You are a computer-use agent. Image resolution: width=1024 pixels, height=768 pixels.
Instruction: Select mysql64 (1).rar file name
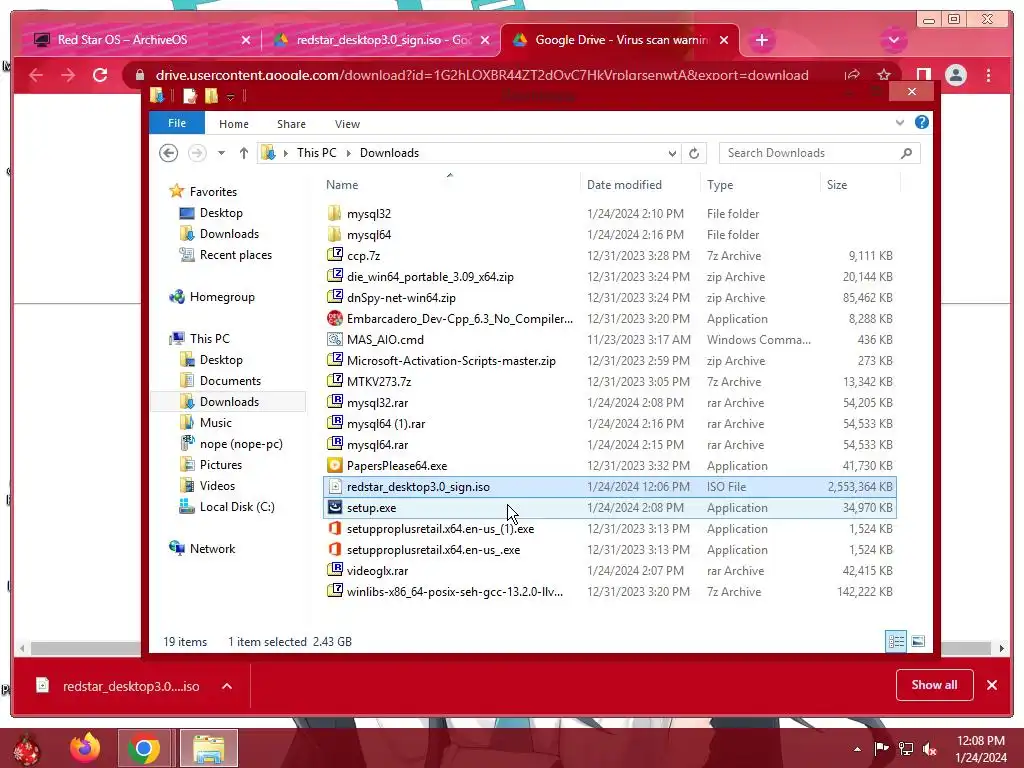385,424
